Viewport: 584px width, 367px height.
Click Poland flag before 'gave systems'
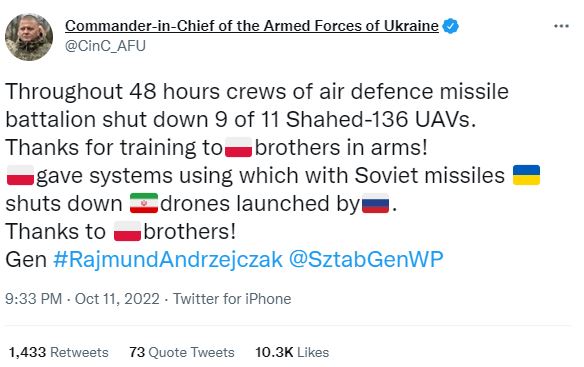click(20, 175)
